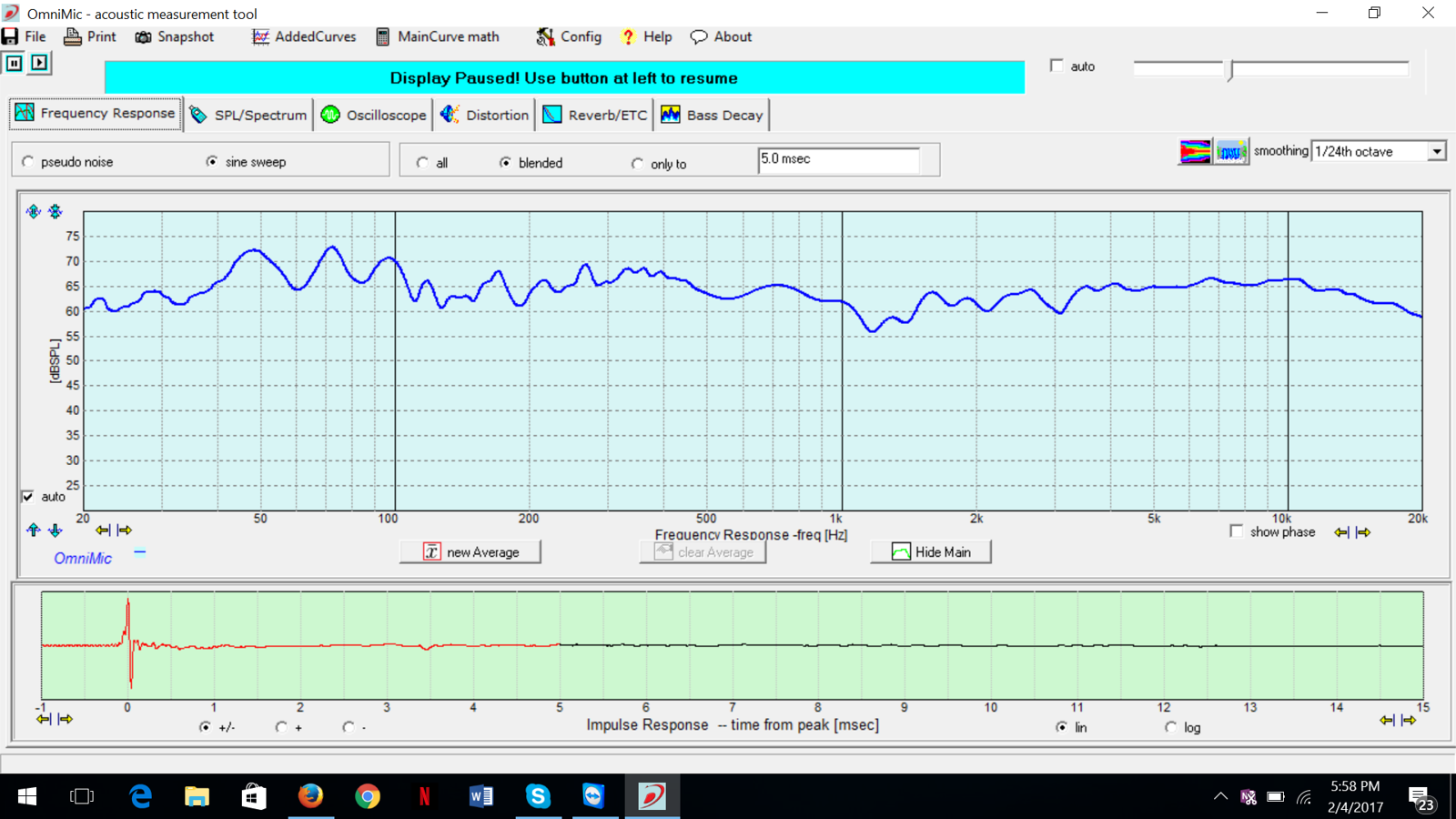Select lin impulse scale
The height and width of the screenshot is (819, 1456).
point(1061,727)
